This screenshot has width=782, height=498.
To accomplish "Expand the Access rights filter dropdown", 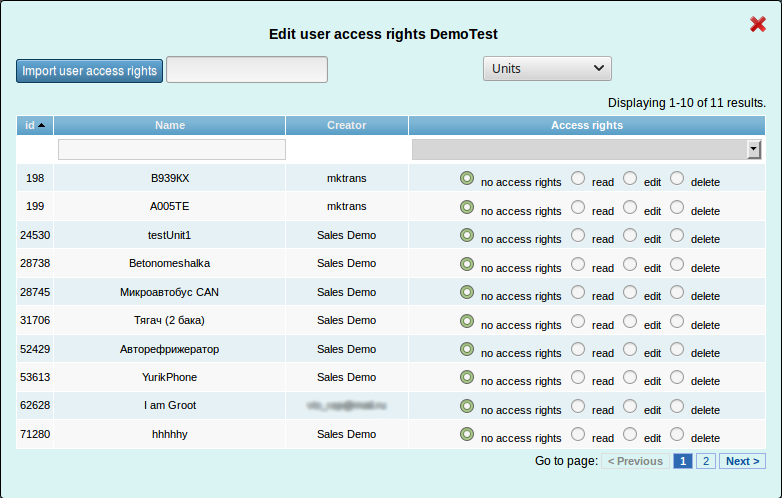I will tap(754, 149).
